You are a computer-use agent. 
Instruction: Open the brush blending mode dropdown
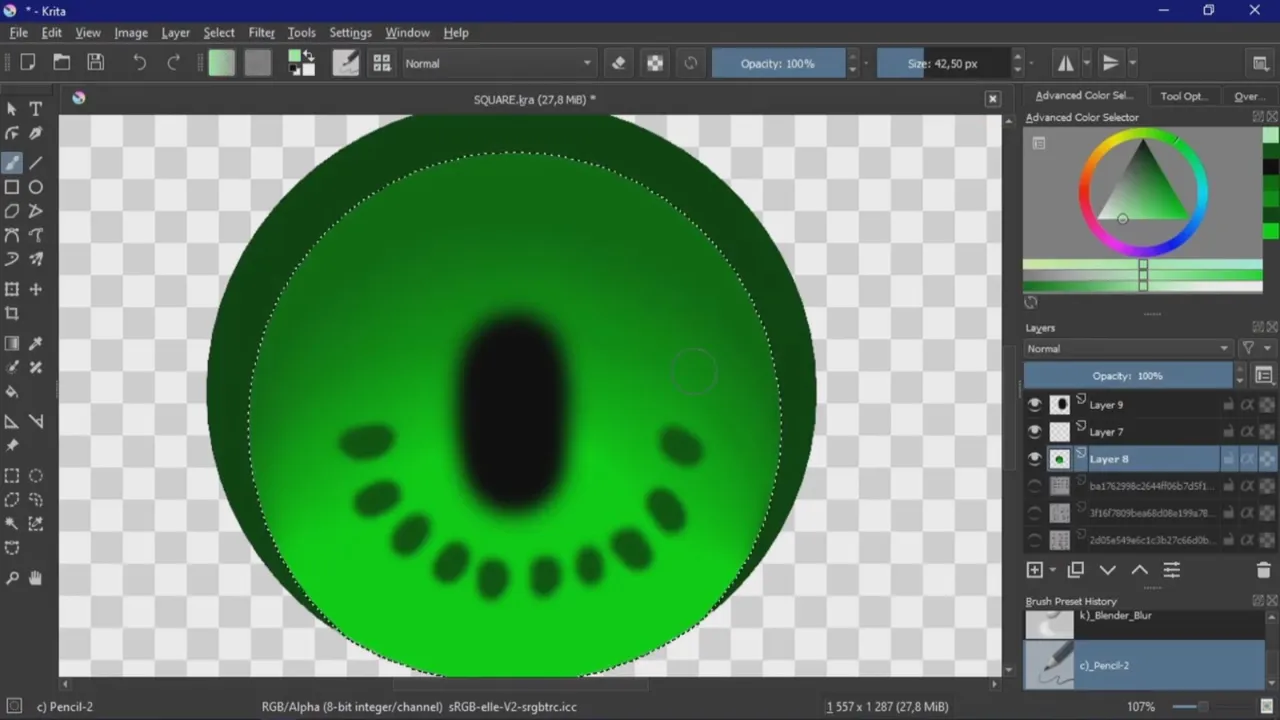point(498,63)
